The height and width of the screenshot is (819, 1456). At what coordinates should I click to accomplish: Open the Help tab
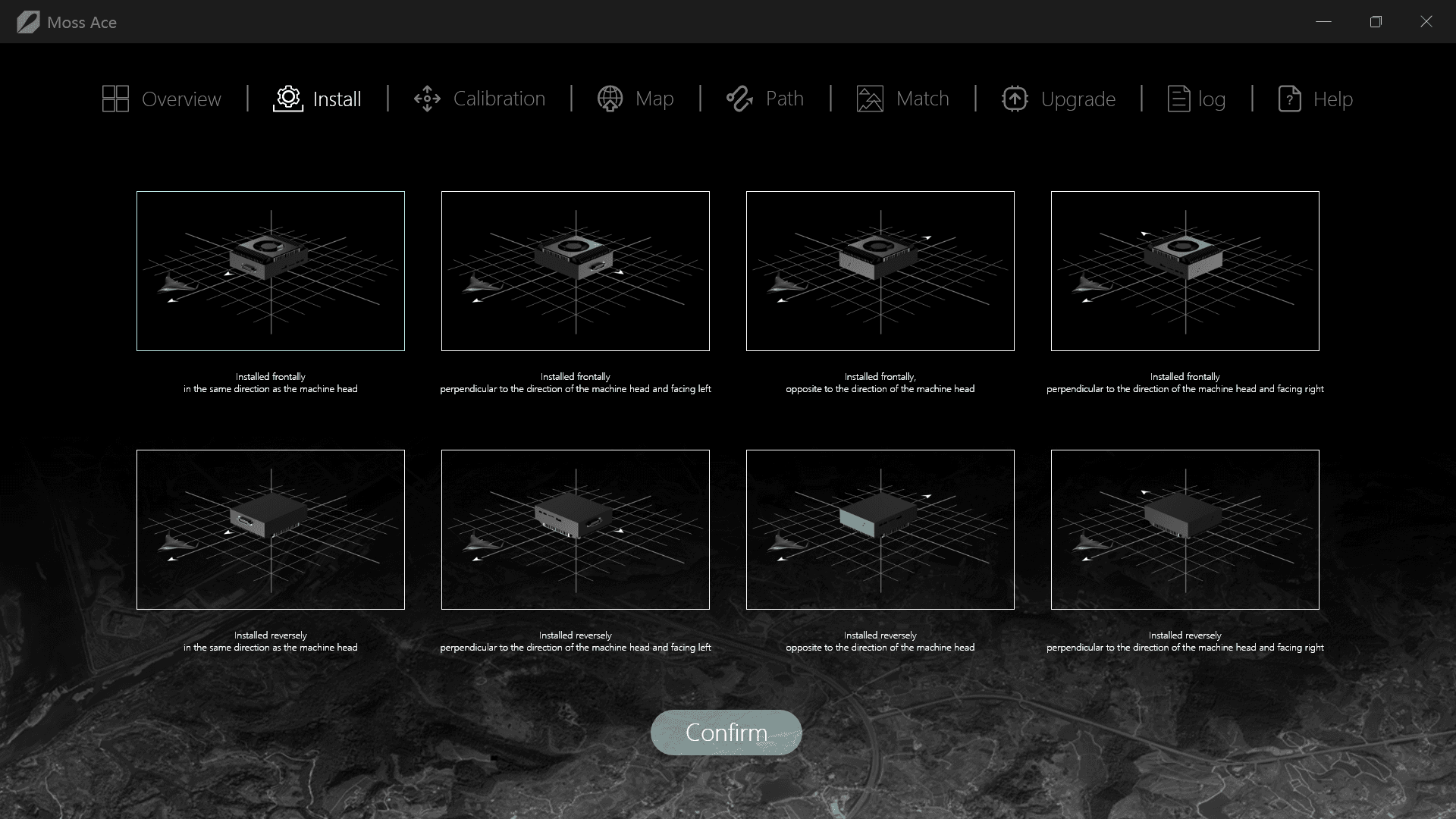pos(1333,99)
